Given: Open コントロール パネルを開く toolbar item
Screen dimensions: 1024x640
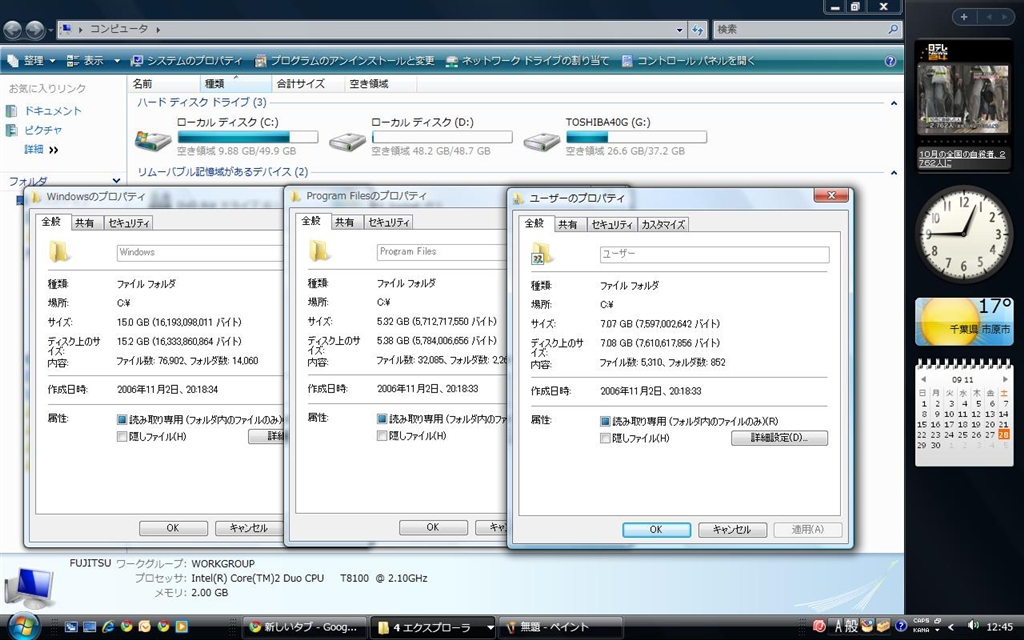Looking at the screenshot, I should tap(688, 61).
